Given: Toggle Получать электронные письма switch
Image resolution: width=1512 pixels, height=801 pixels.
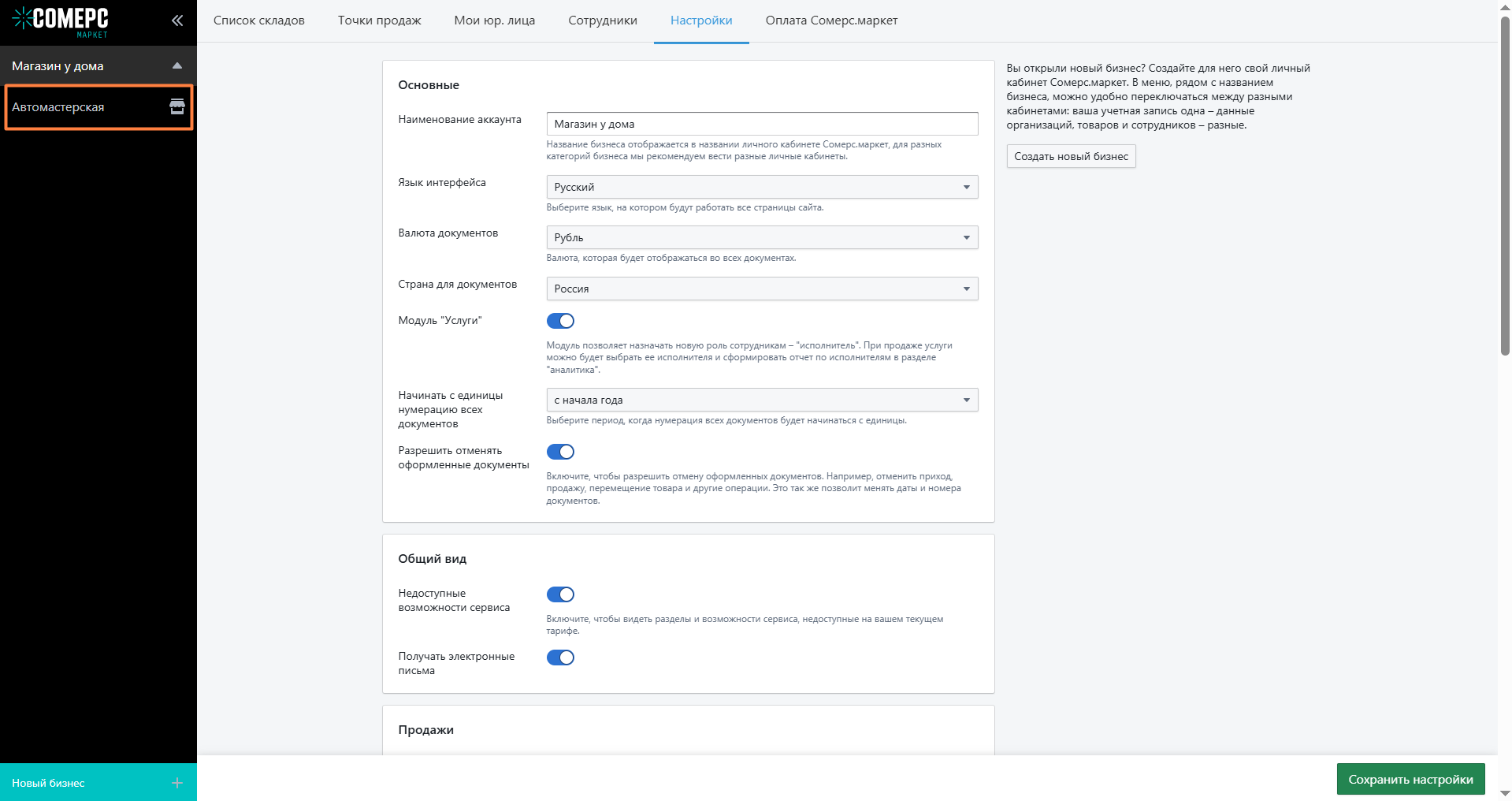Looking at the screenshot, I should [560, 658].
